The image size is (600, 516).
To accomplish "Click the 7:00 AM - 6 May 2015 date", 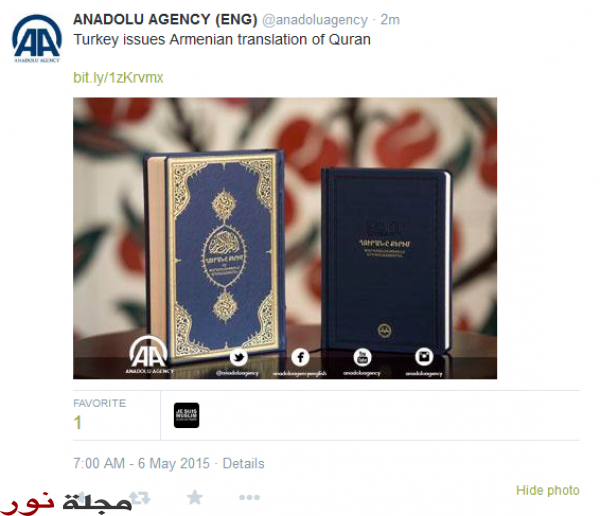I will (x=141, y=464).
